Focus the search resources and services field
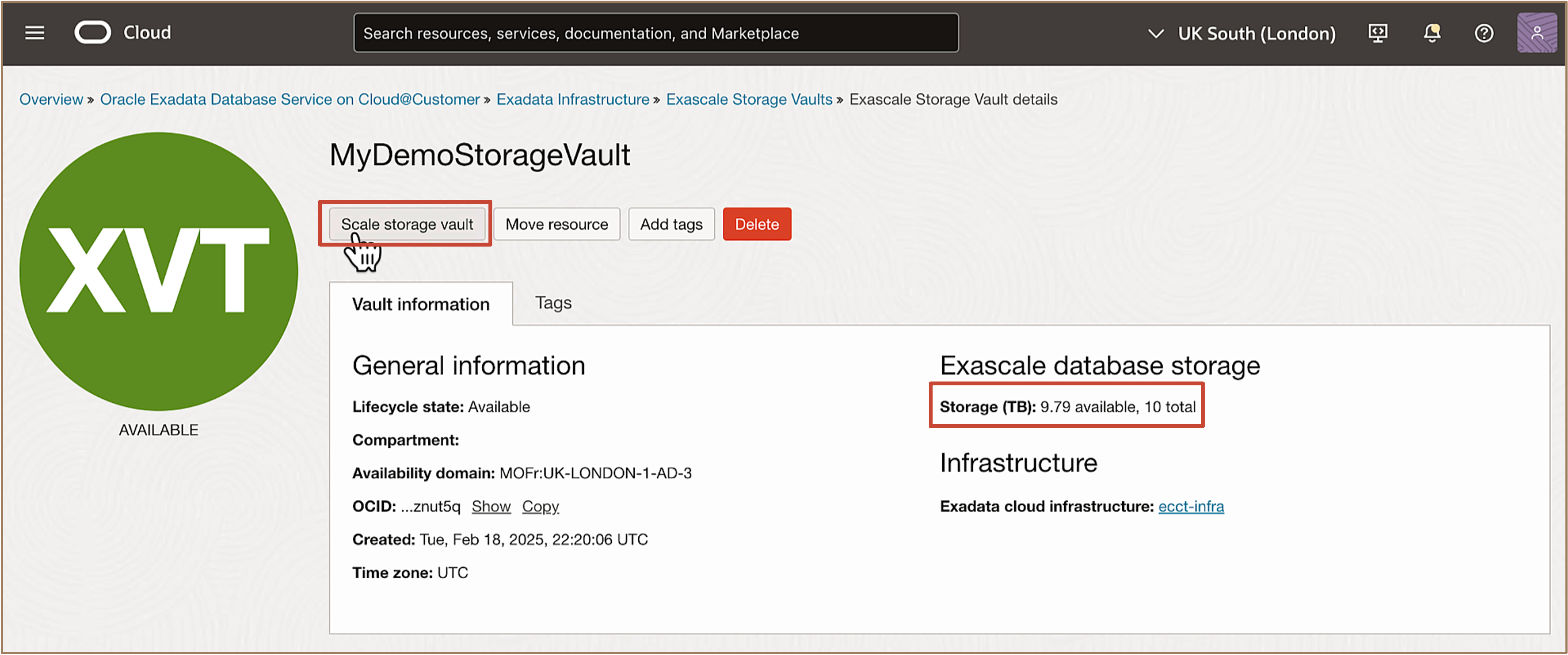 coord(656,33)
